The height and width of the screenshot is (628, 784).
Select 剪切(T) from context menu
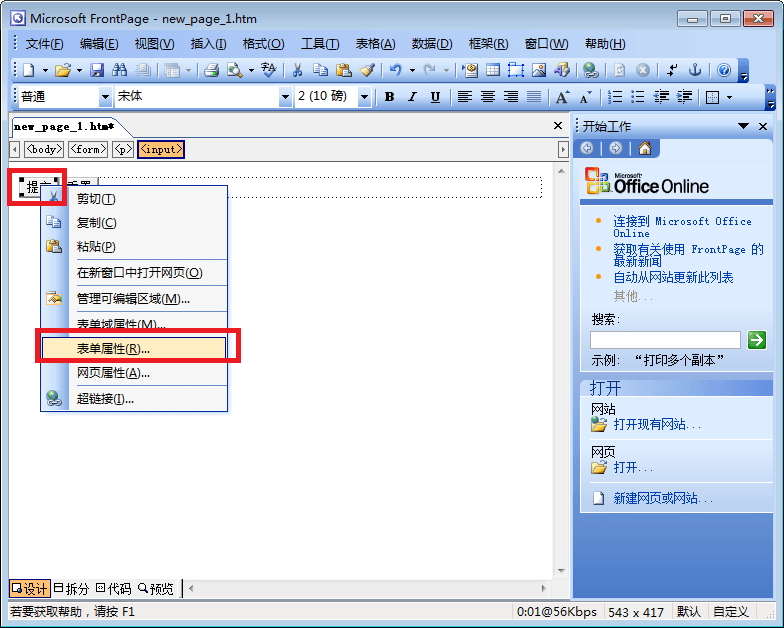[134, 199]
